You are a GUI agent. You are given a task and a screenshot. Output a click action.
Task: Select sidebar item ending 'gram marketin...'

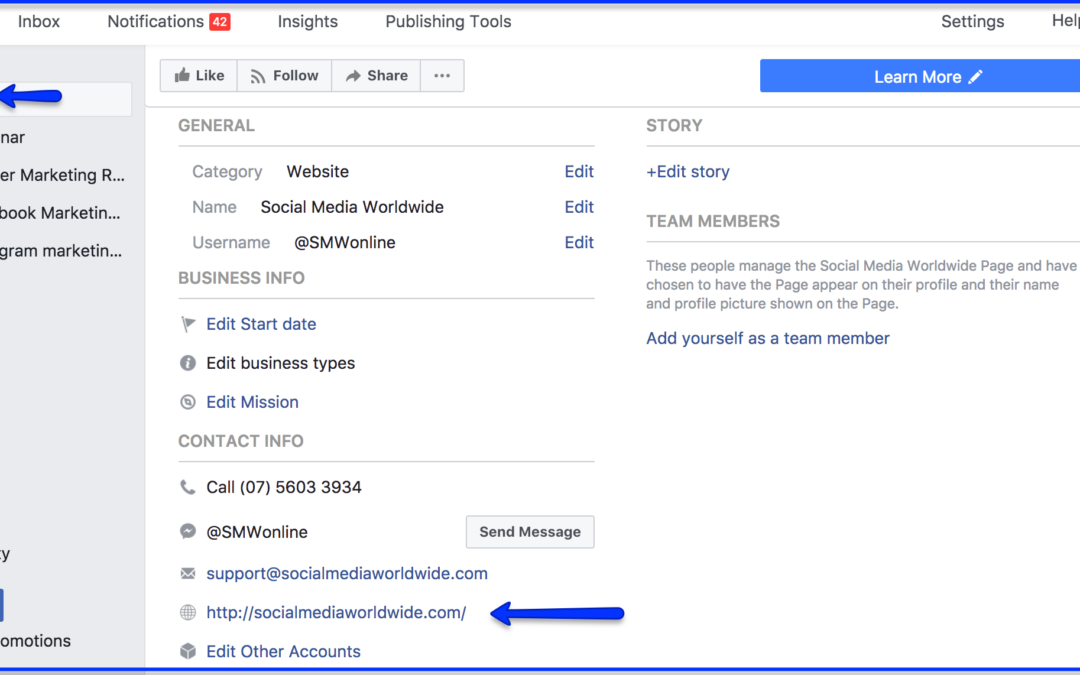(x=61, y=251)
